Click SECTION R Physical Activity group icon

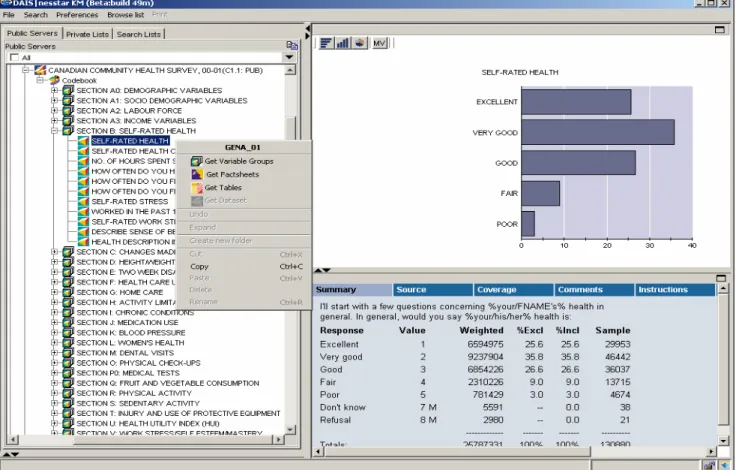pyautogui.click(x=68, y=393)
